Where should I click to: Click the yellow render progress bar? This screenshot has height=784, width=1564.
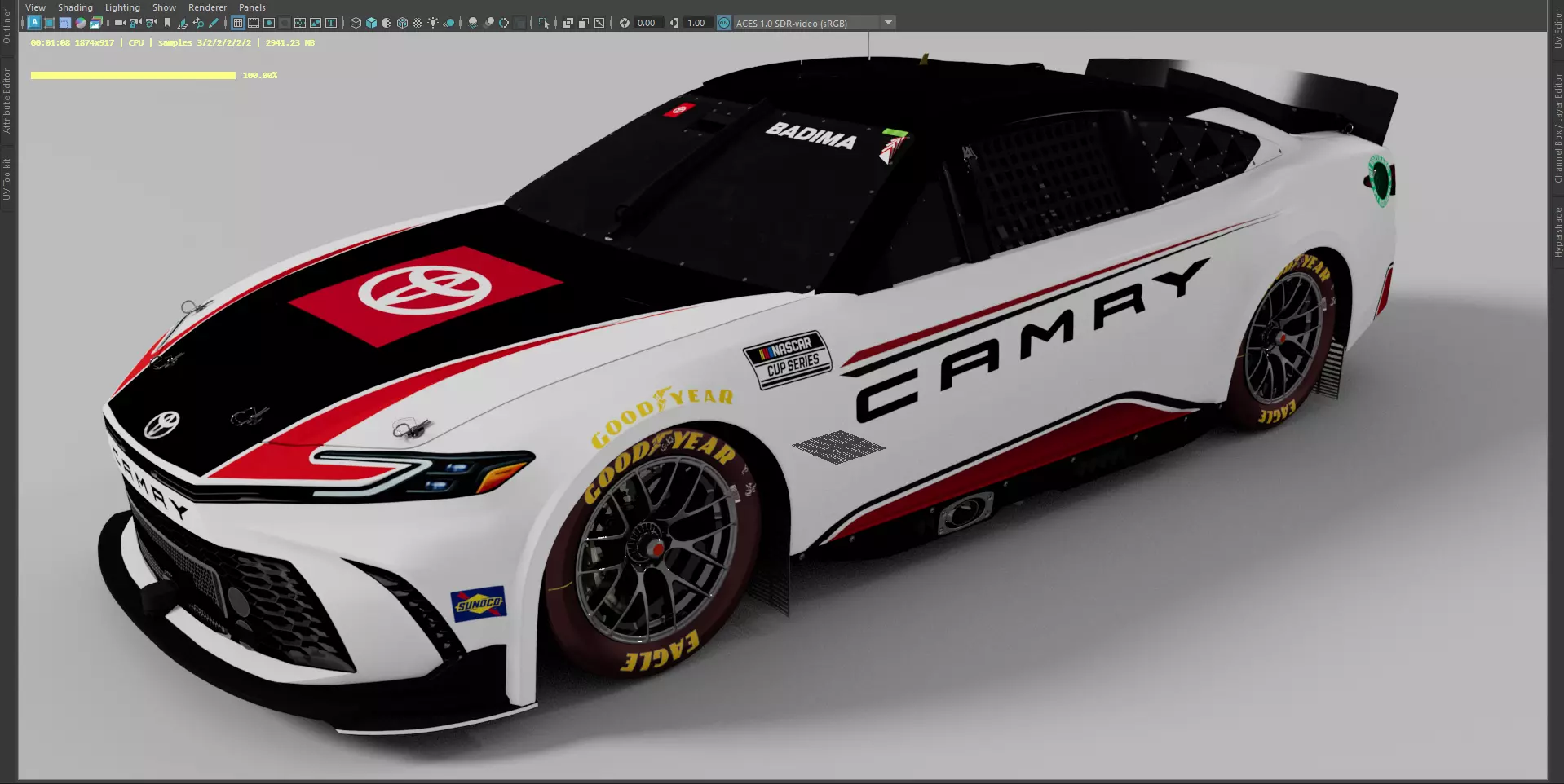[x=133, y=75]
